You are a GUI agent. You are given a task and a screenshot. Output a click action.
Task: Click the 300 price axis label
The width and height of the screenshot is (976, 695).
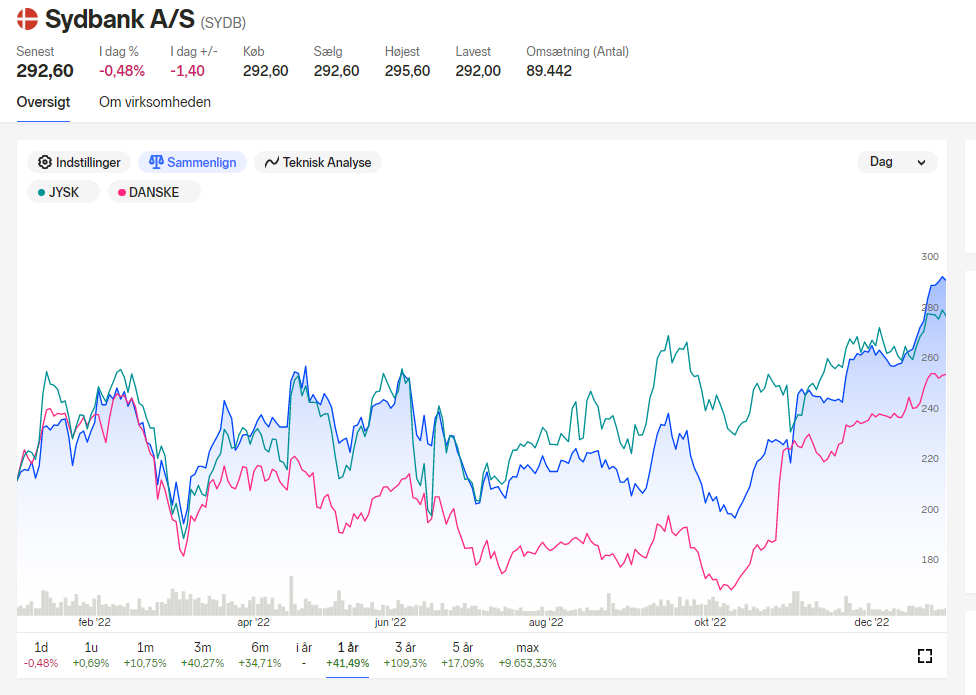[x=930, y=256]
